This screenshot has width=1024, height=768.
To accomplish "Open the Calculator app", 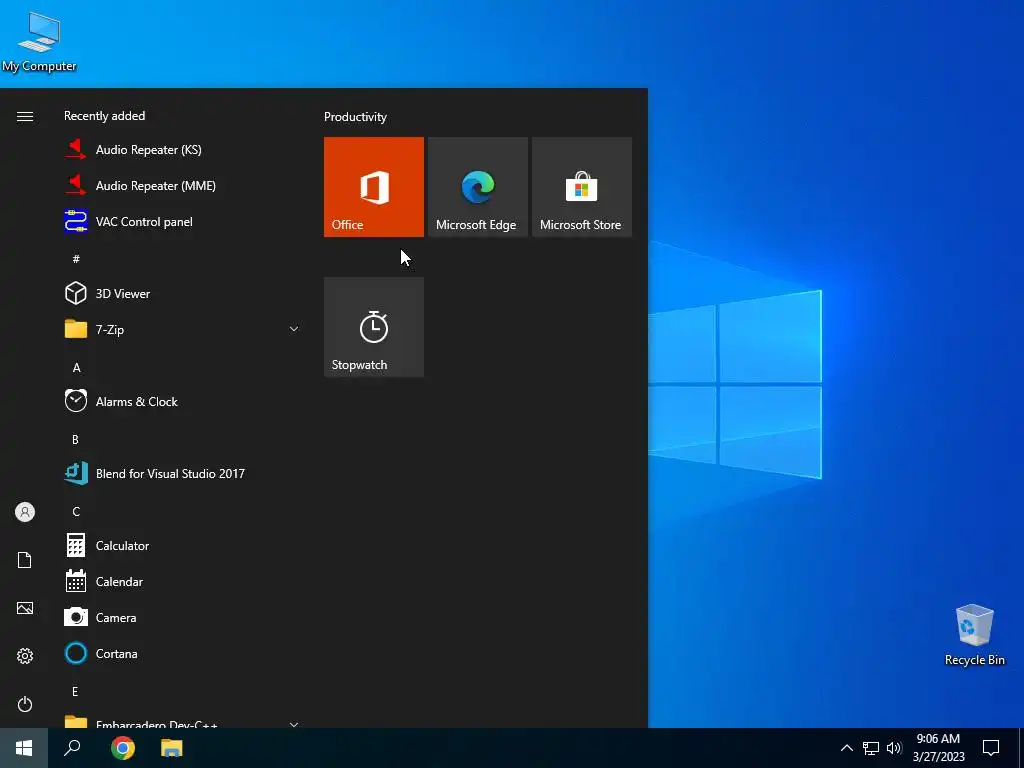I will pos(183,545).
